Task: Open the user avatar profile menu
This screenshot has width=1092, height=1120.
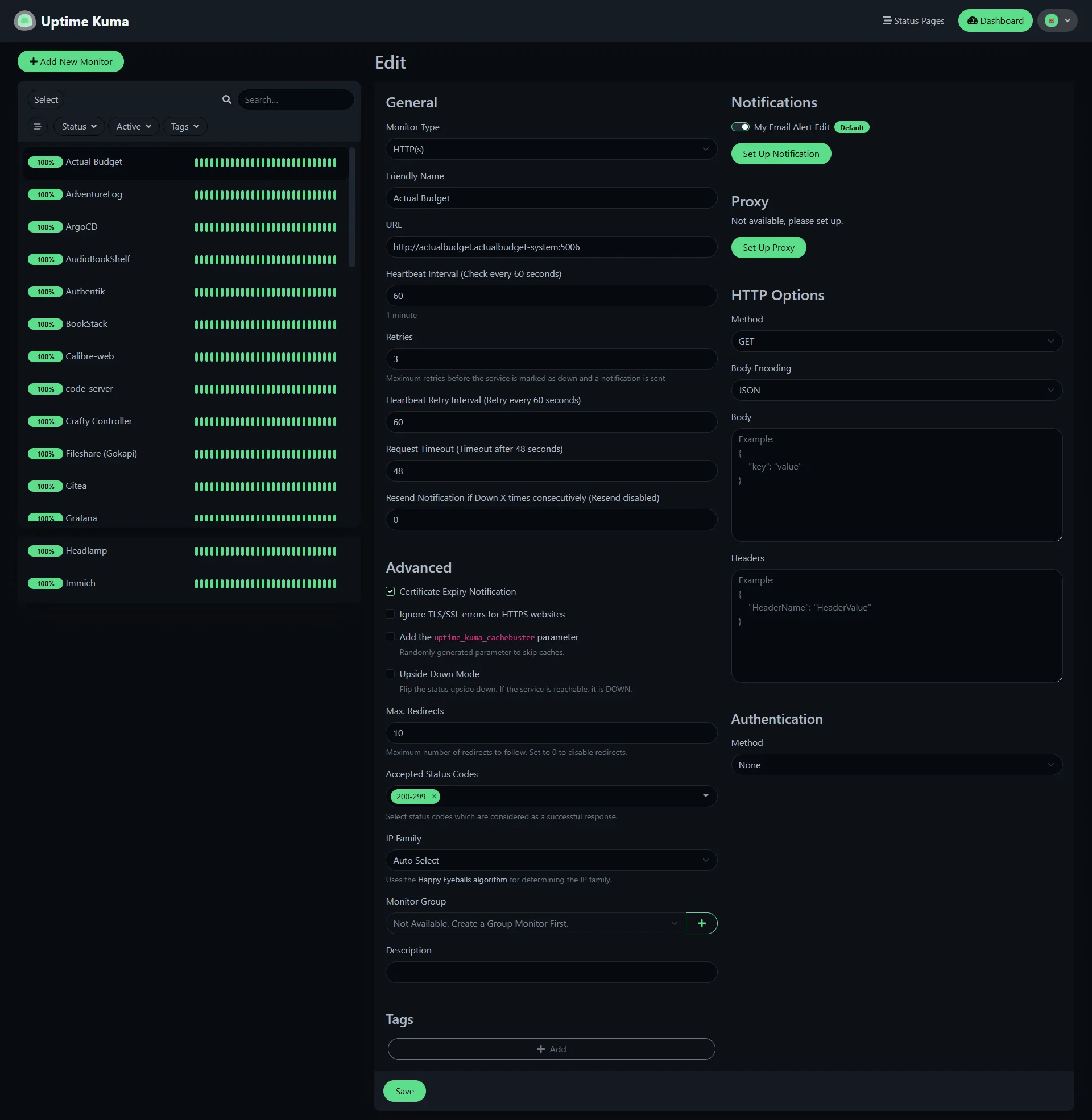Action: pyautogui.click(x=1057, y=21)
